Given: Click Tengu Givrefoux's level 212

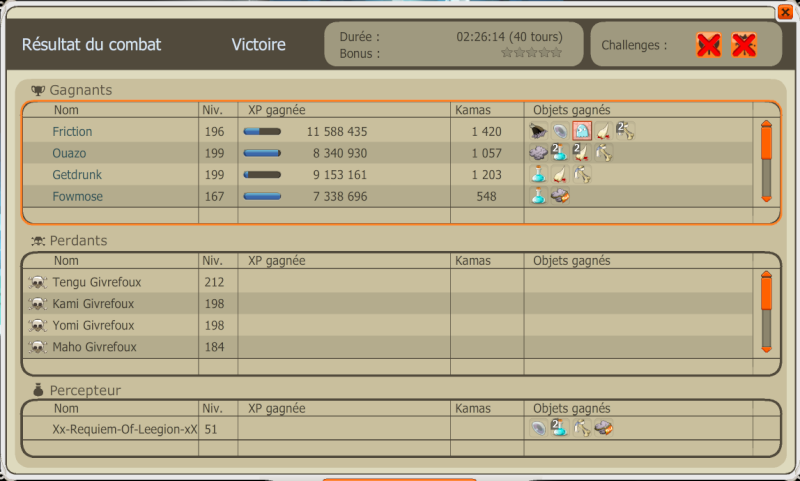Looking at the screenshot, I should pyautogui.click(x=214, y=282).
